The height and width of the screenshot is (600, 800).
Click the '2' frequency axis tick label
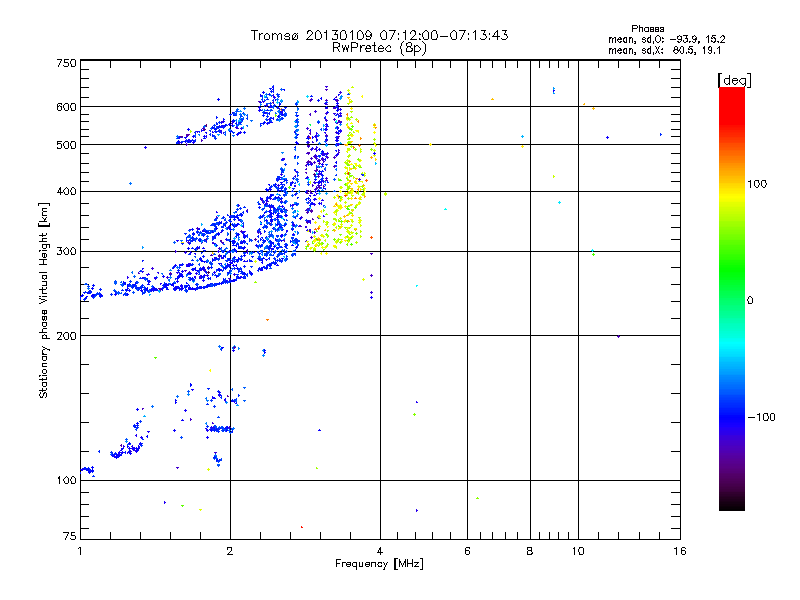230,551
